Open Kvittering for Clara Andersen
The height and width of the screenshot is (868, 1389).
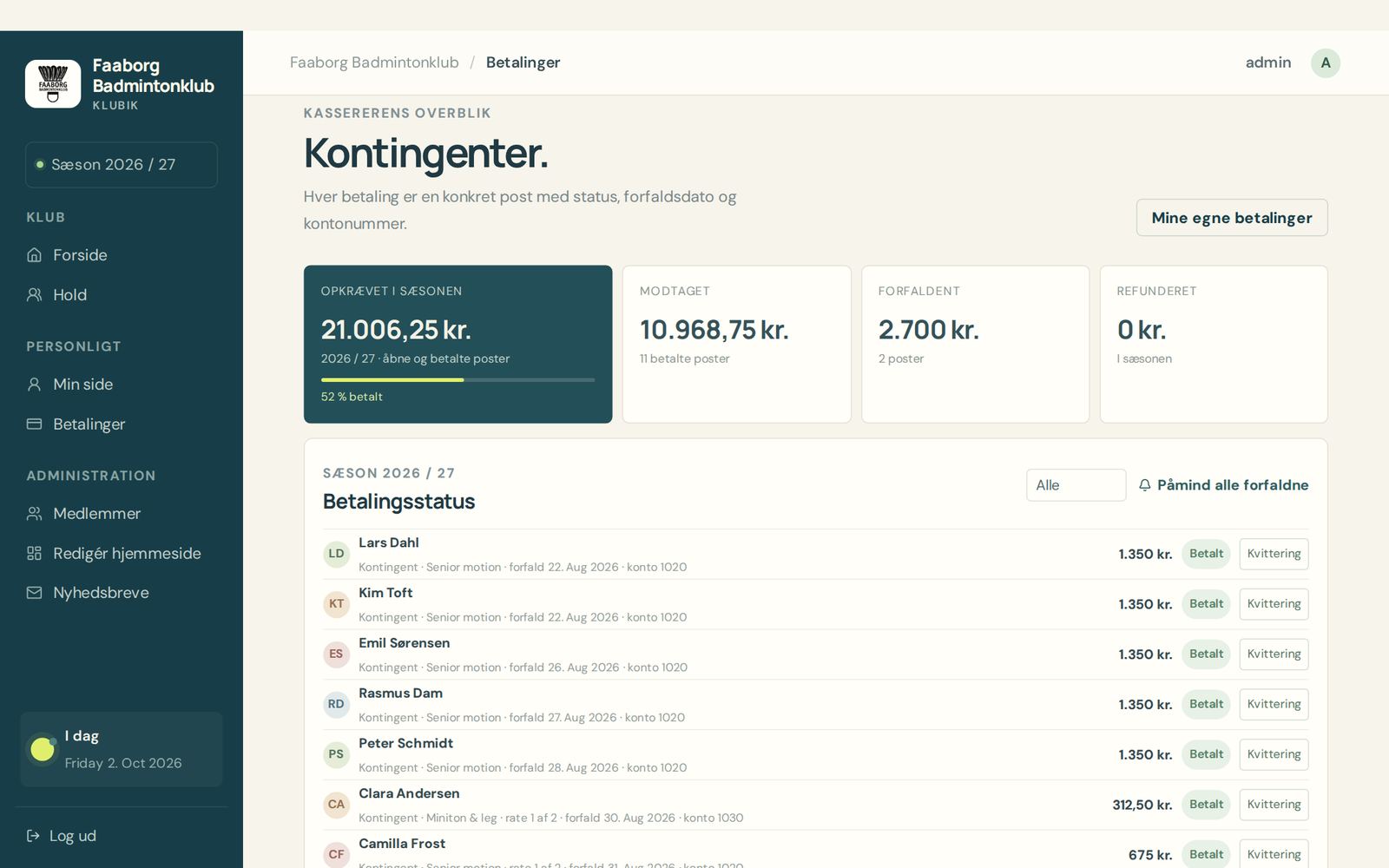1274,805
